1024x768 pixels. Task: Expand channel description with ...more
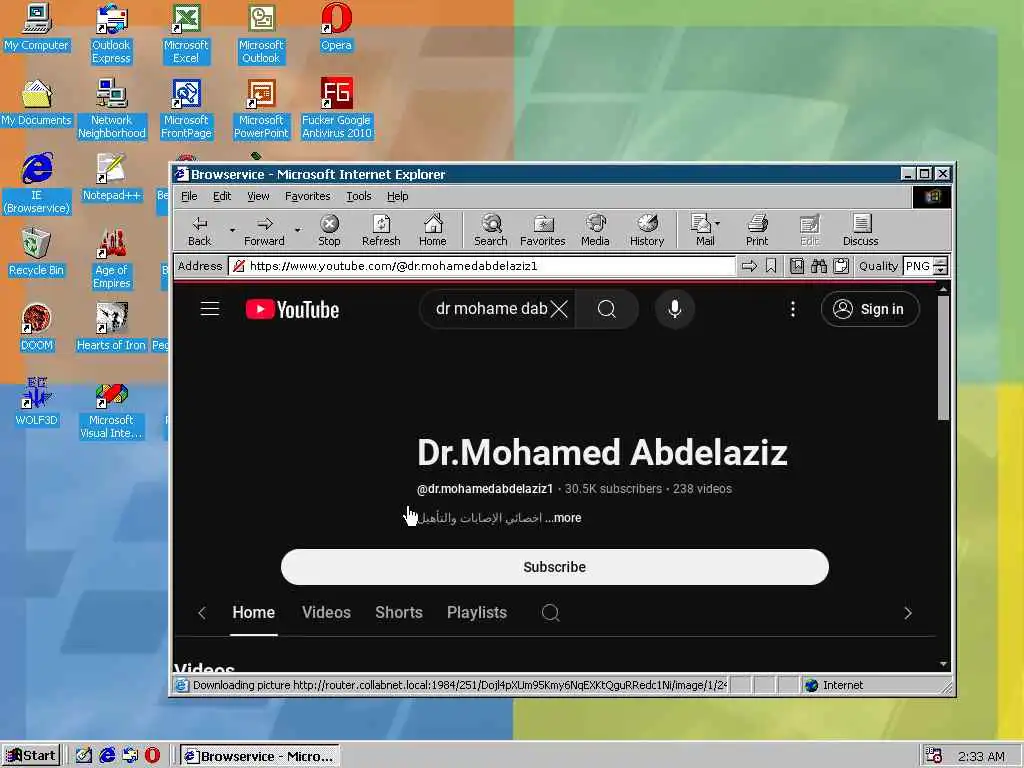tap(563, 518)
